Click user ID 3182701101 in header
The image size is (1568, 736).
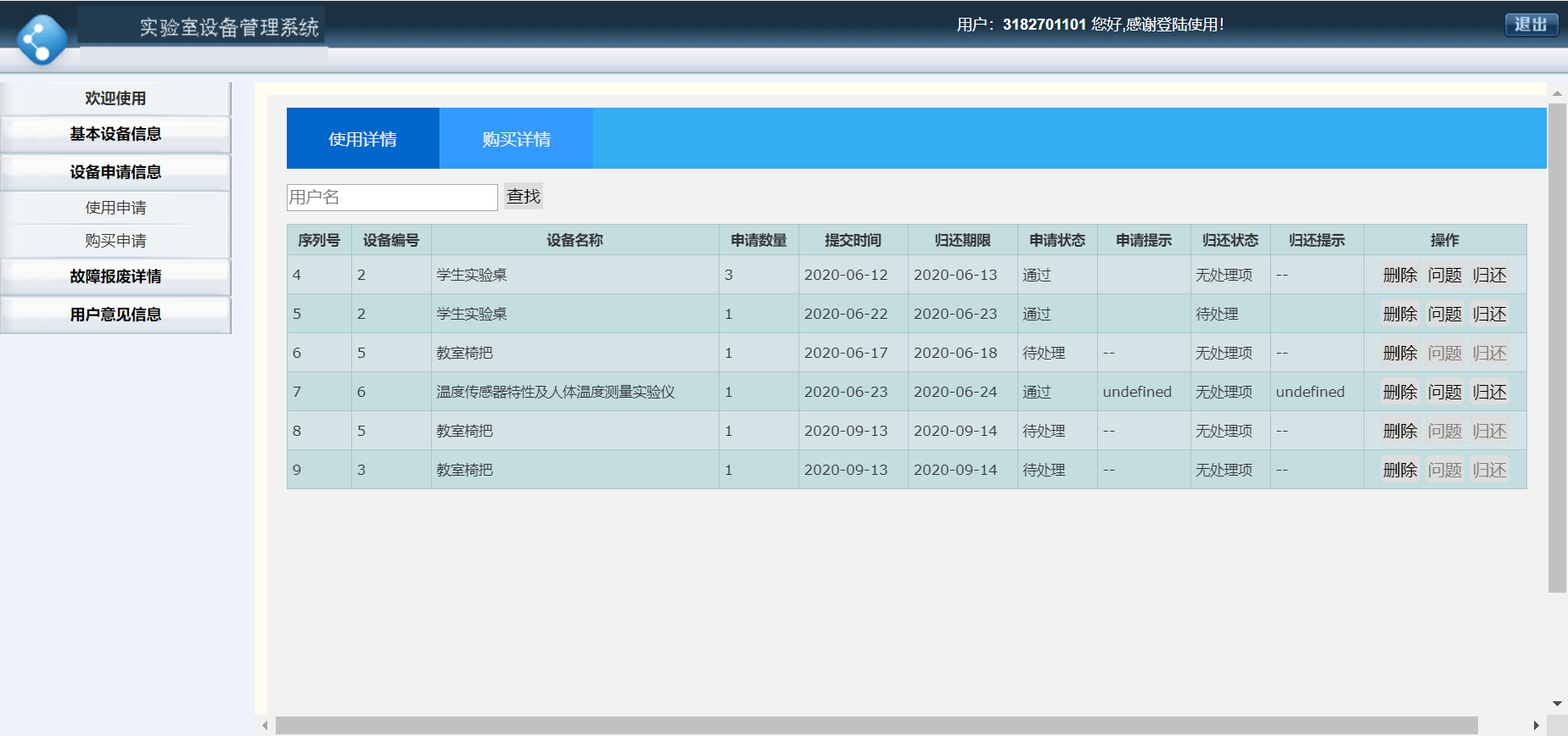tap(1044, 25)
